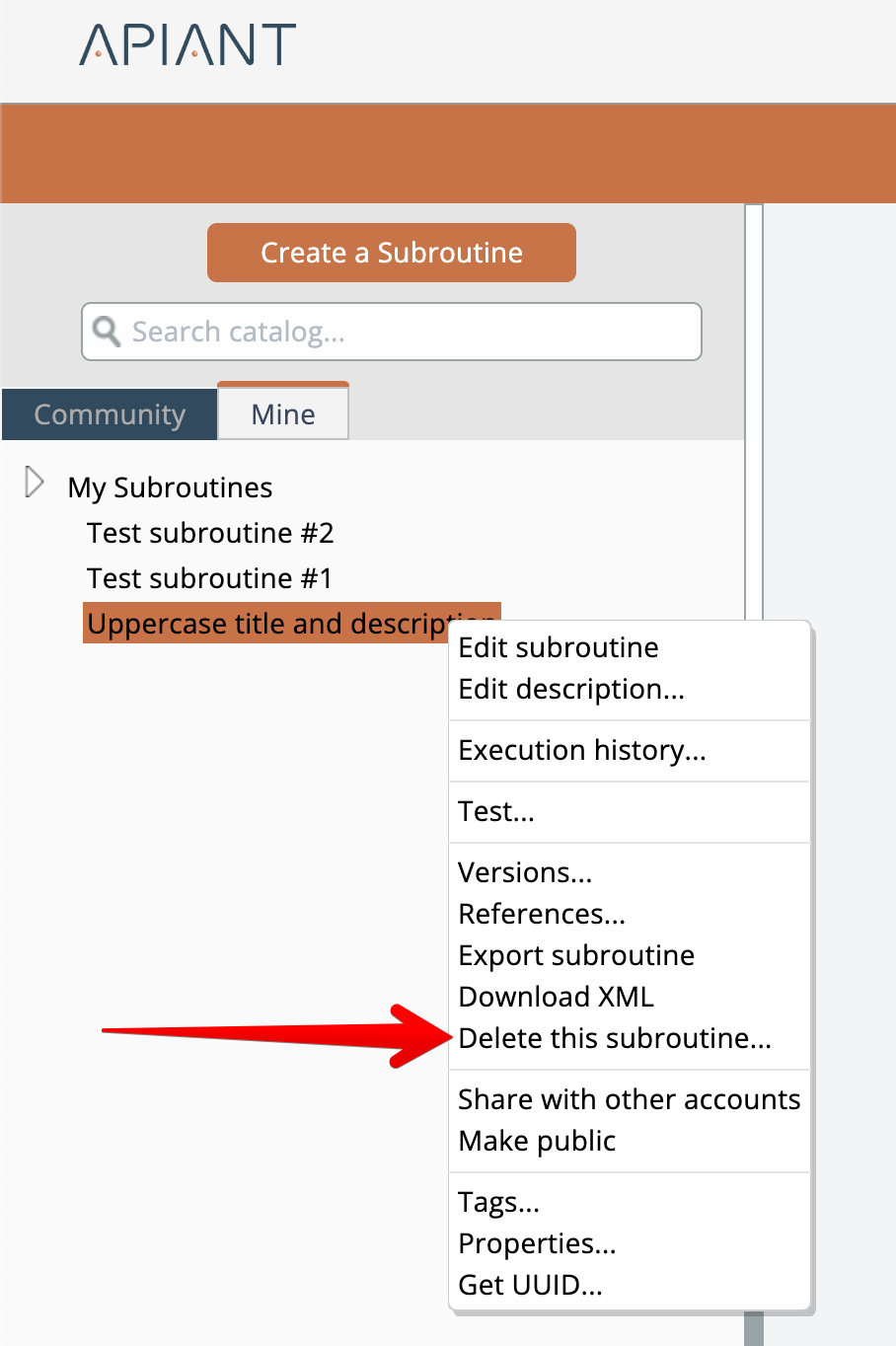Choose Test... from the context menu
Screen dimensions: 896x1346
496,811
